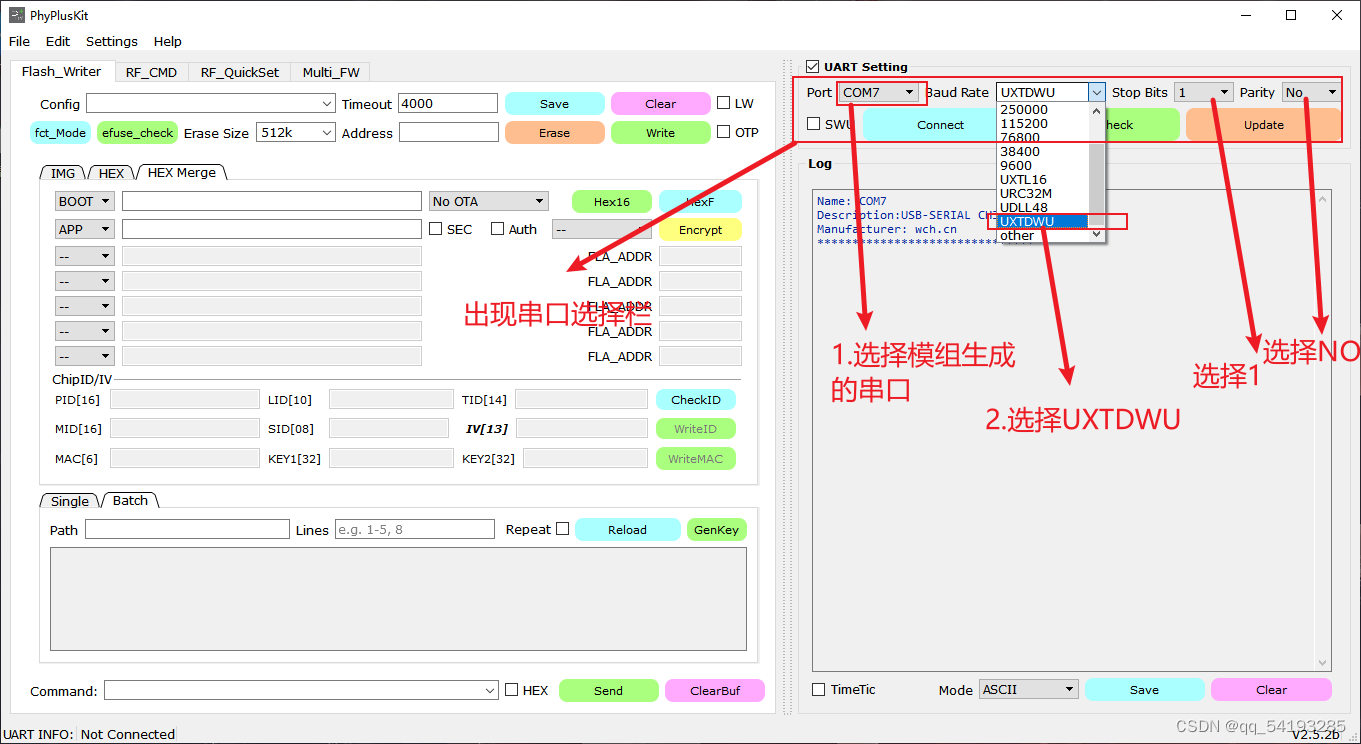
Task: Click the WriteID button
Action: pyautogui.click(x=696, y=428)
